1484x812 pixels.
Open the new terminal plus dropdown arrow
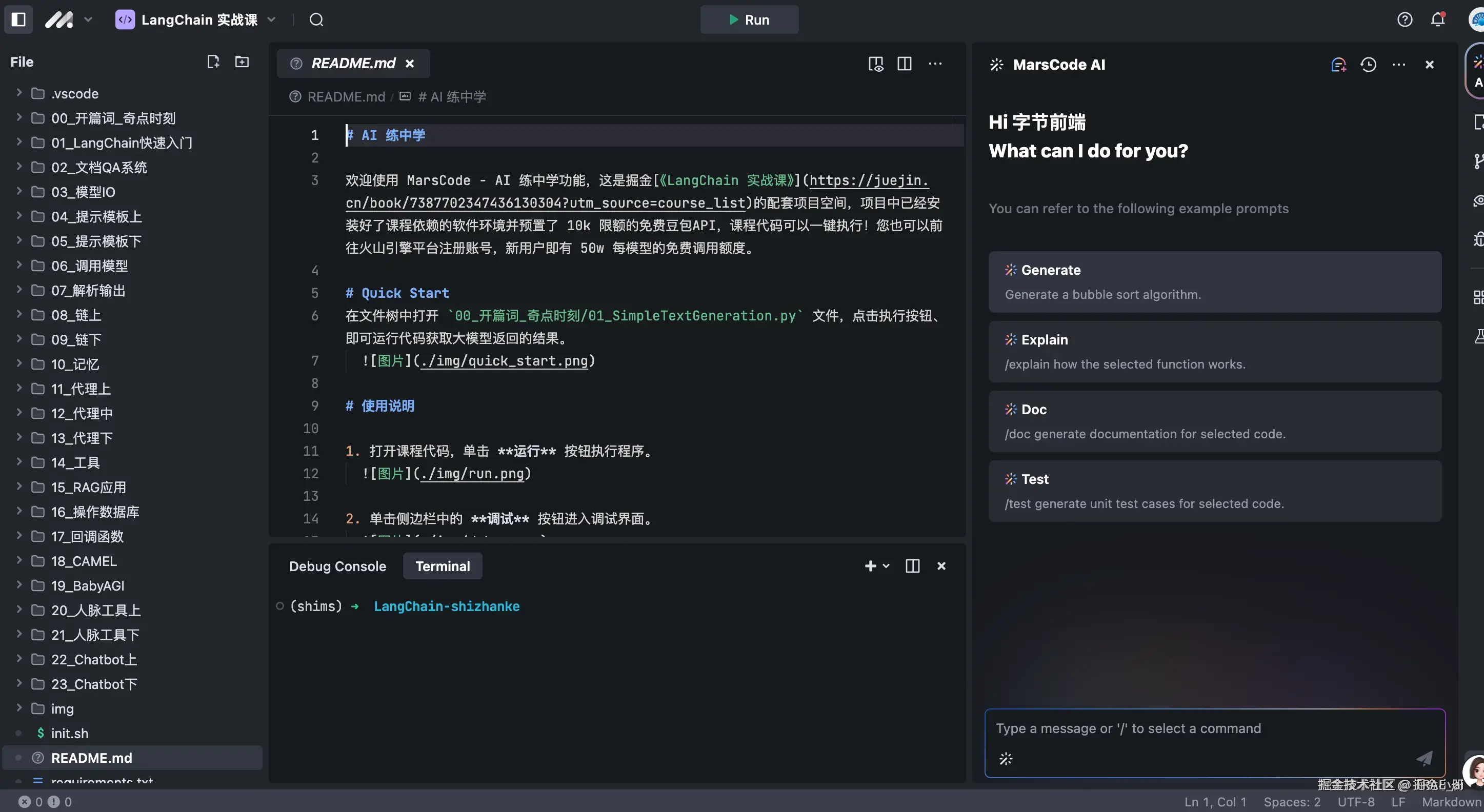click(x=886, y=566)
